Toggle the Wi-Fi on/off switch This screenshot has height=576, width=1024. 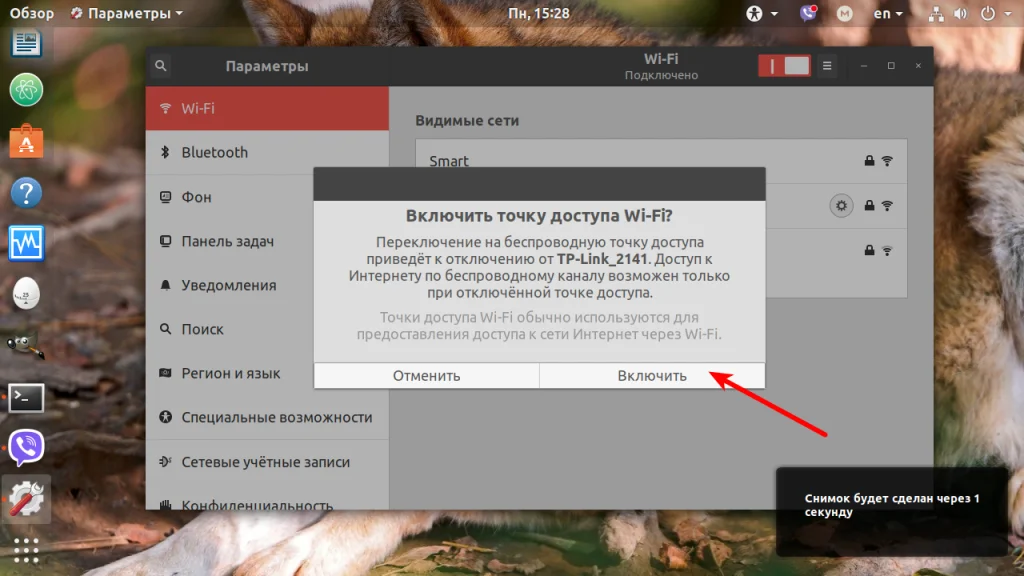tap(784, 66)
